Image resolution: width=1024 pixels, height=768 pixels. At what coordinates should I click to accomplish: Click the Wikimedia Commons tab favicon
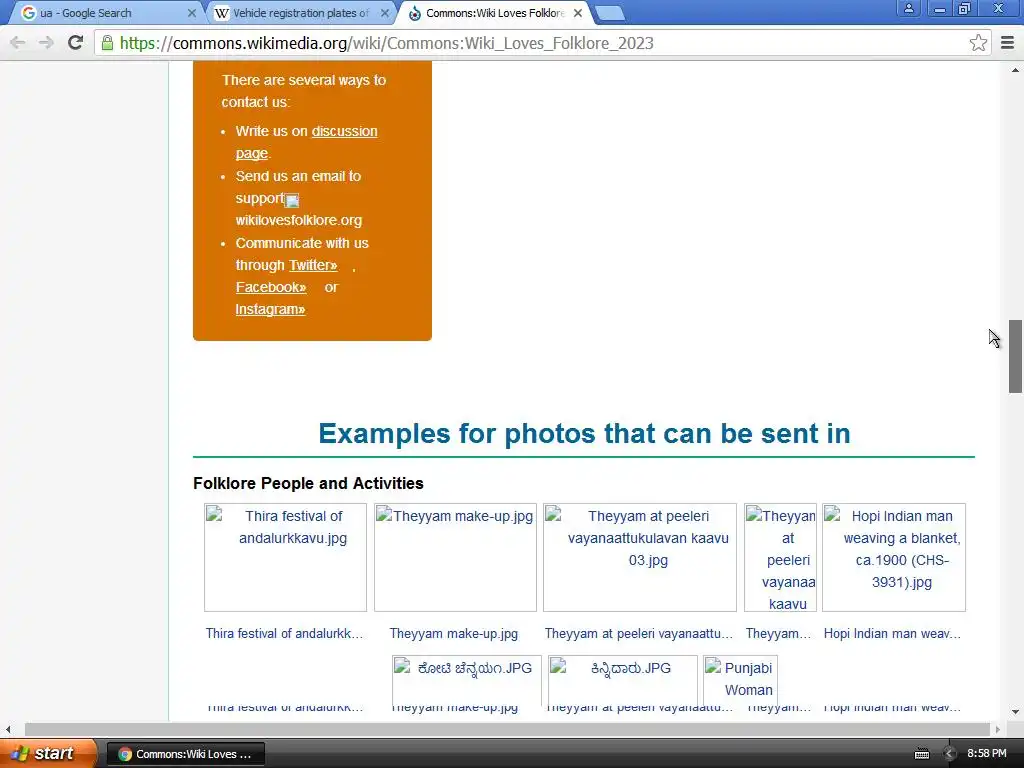point(415,13)
